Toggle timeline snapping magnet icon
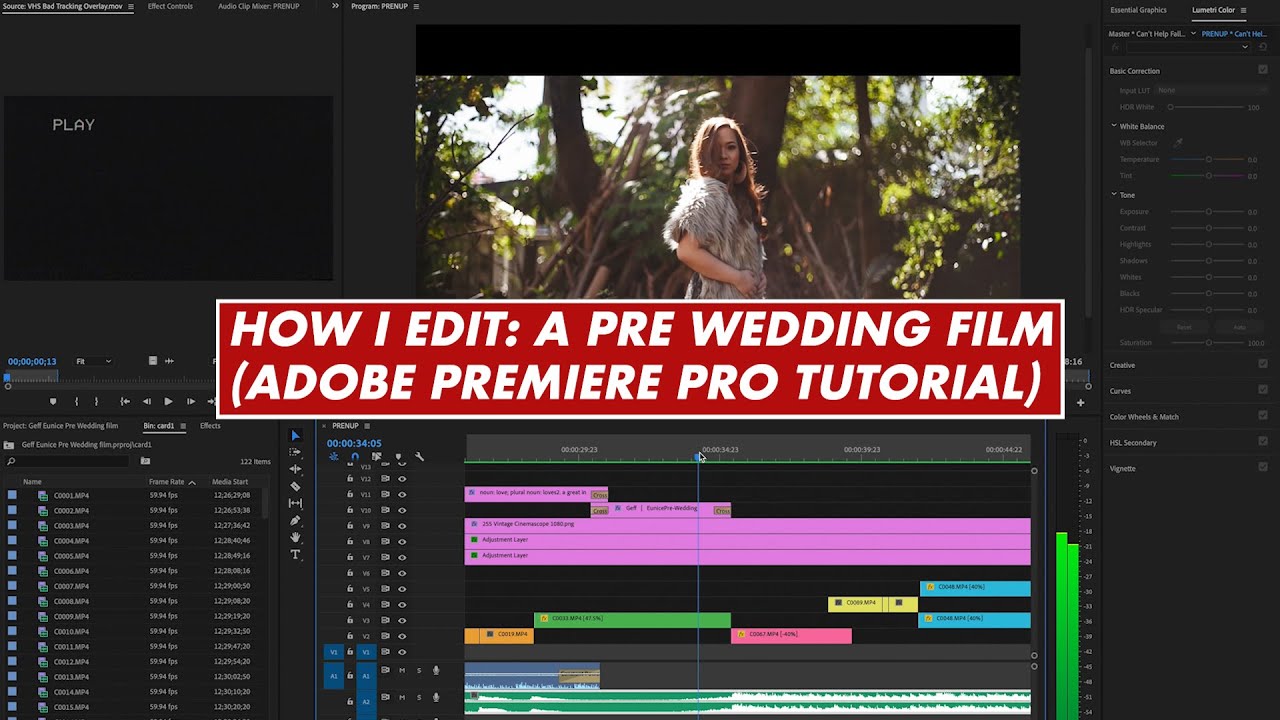The height and width of the screenshot is (720, 1280). coord(355,457)
